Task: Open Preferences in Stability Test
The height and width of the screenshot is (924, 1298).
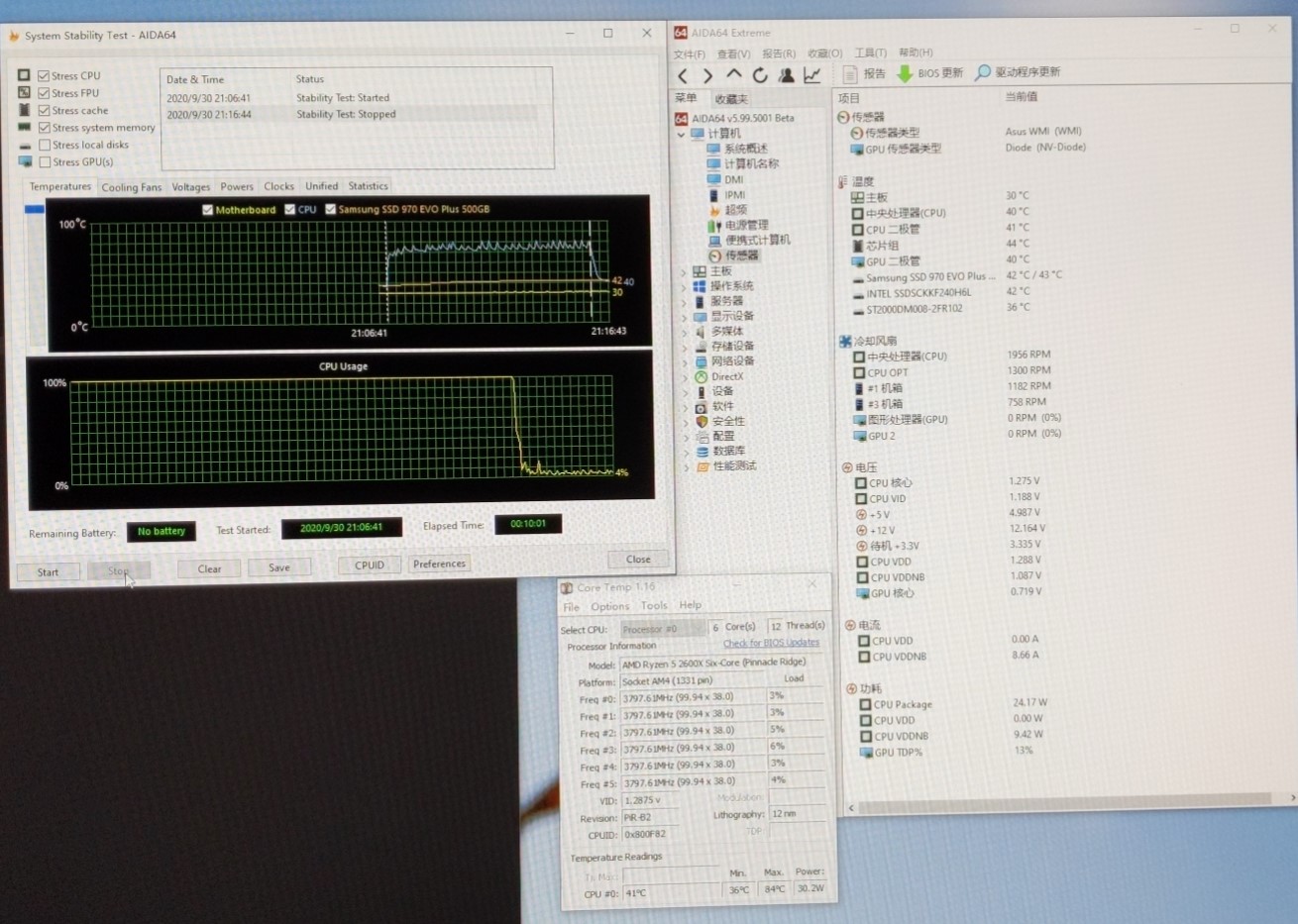Action: click(x=439, y=564)
